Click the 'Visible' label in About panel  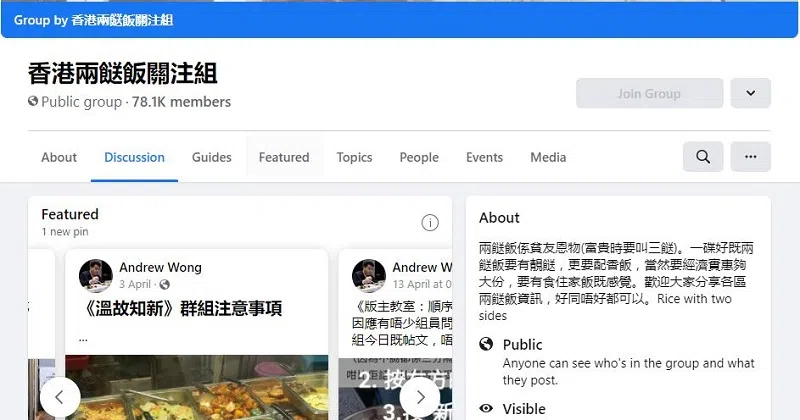pyautogui.click(x=524, y=409)
